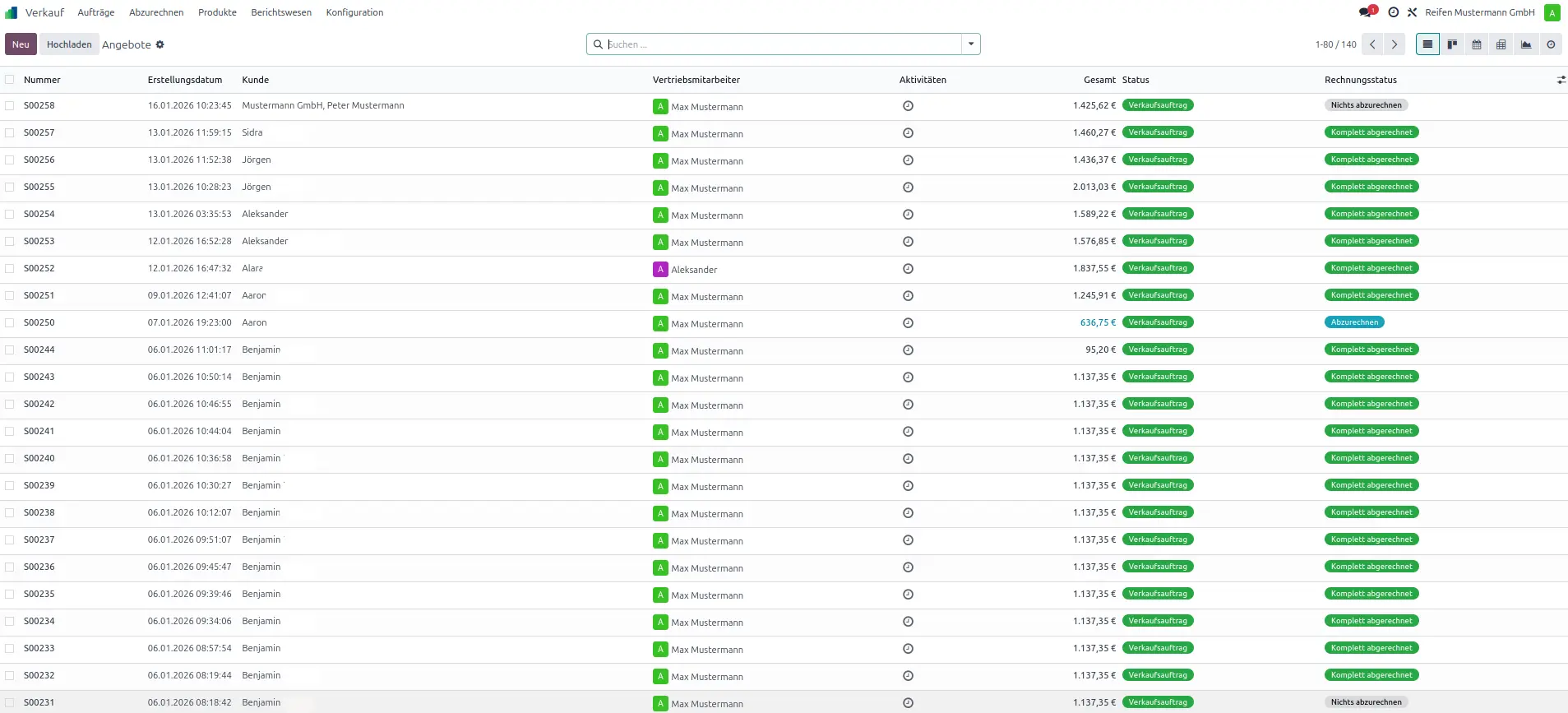Image resolution: width=1568 pixels, height=713 pixels.
Task: Open the debug tools wrench icon
Action: point(1412,12)
